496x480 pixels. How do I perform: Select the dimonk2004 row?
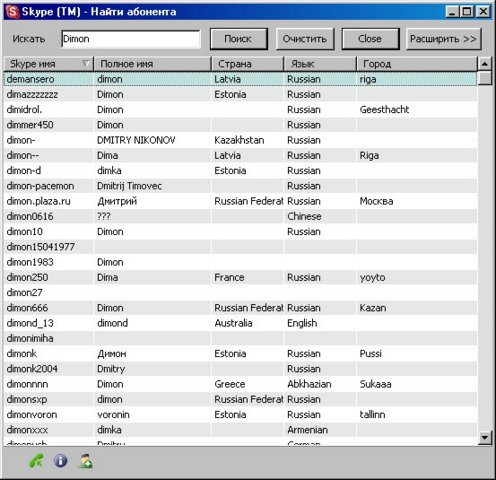(240, 369)
